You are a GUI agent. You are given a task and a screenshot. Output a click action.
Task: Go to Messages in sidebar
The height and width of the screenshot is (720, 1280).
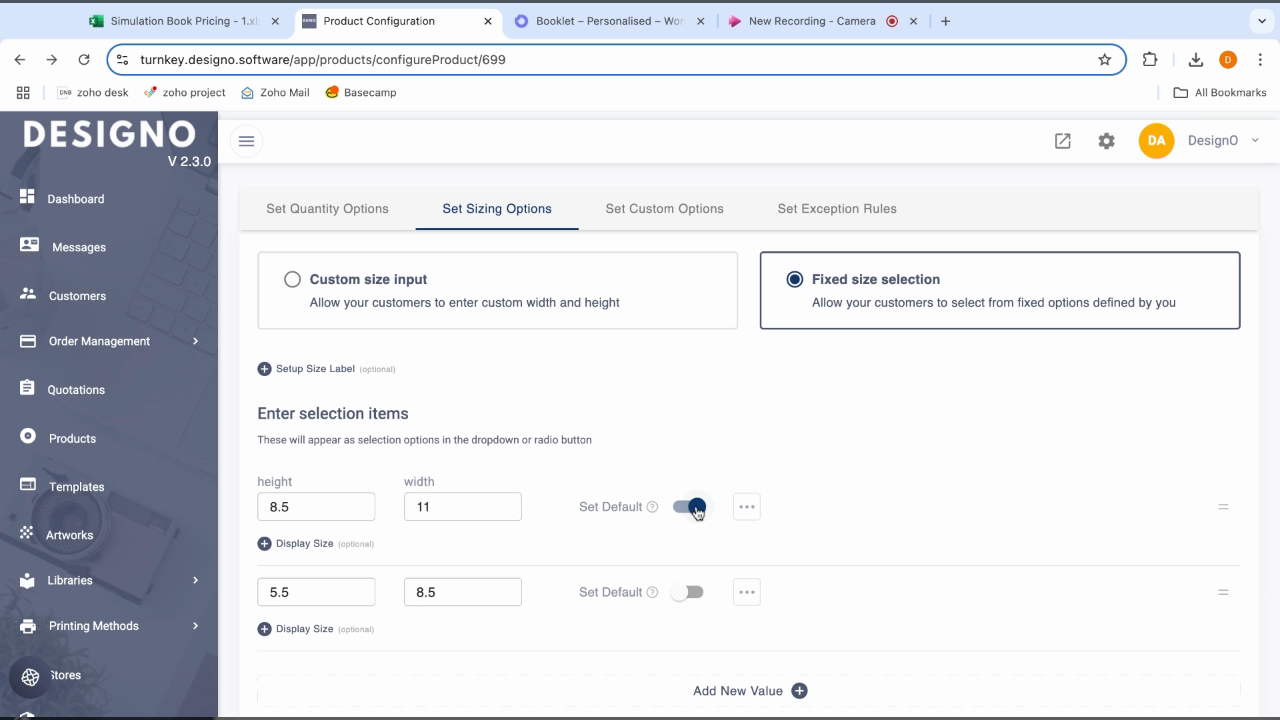click(78, 247)
